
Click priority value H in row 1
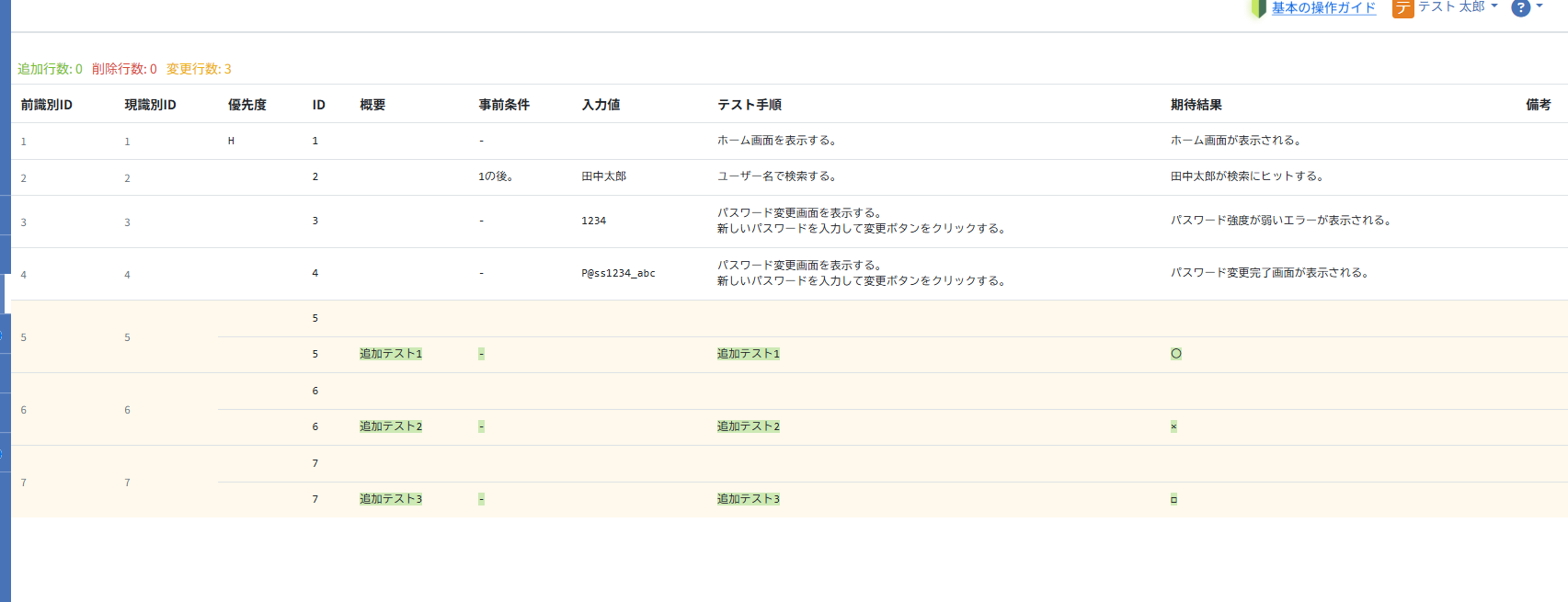coord(231,141)
